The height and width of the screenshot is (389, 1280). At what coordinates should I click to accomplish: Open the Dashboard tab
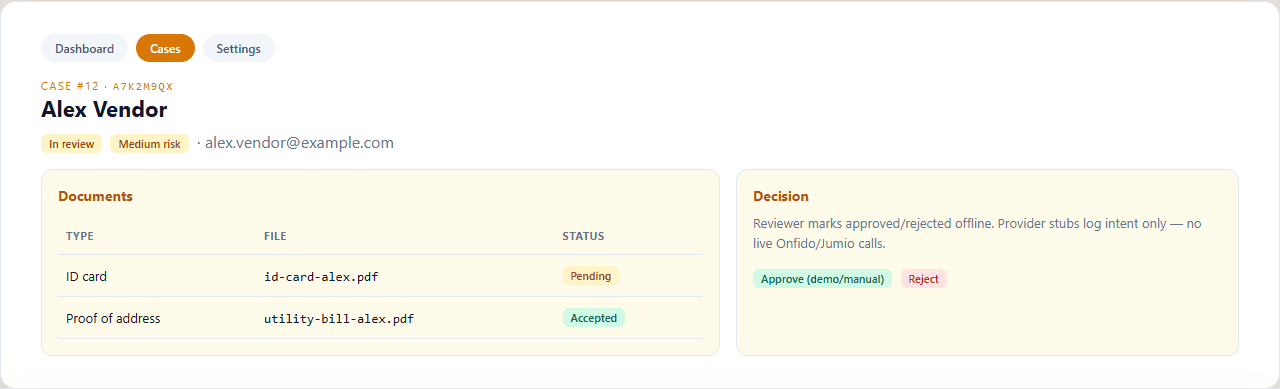[84, 48]
